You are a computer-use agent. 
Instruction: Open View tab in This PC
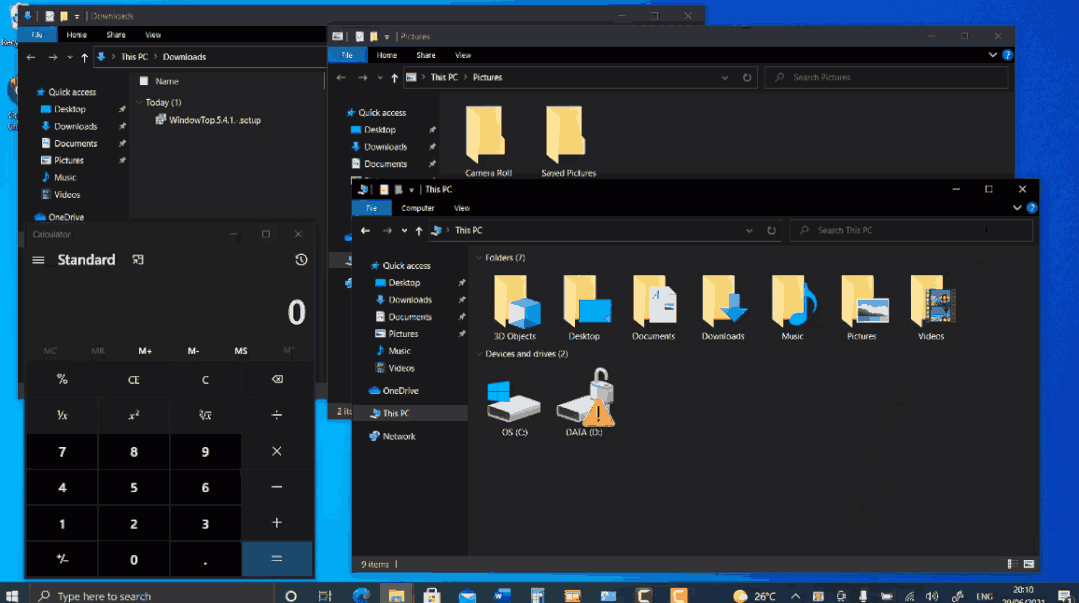point(462,208)
